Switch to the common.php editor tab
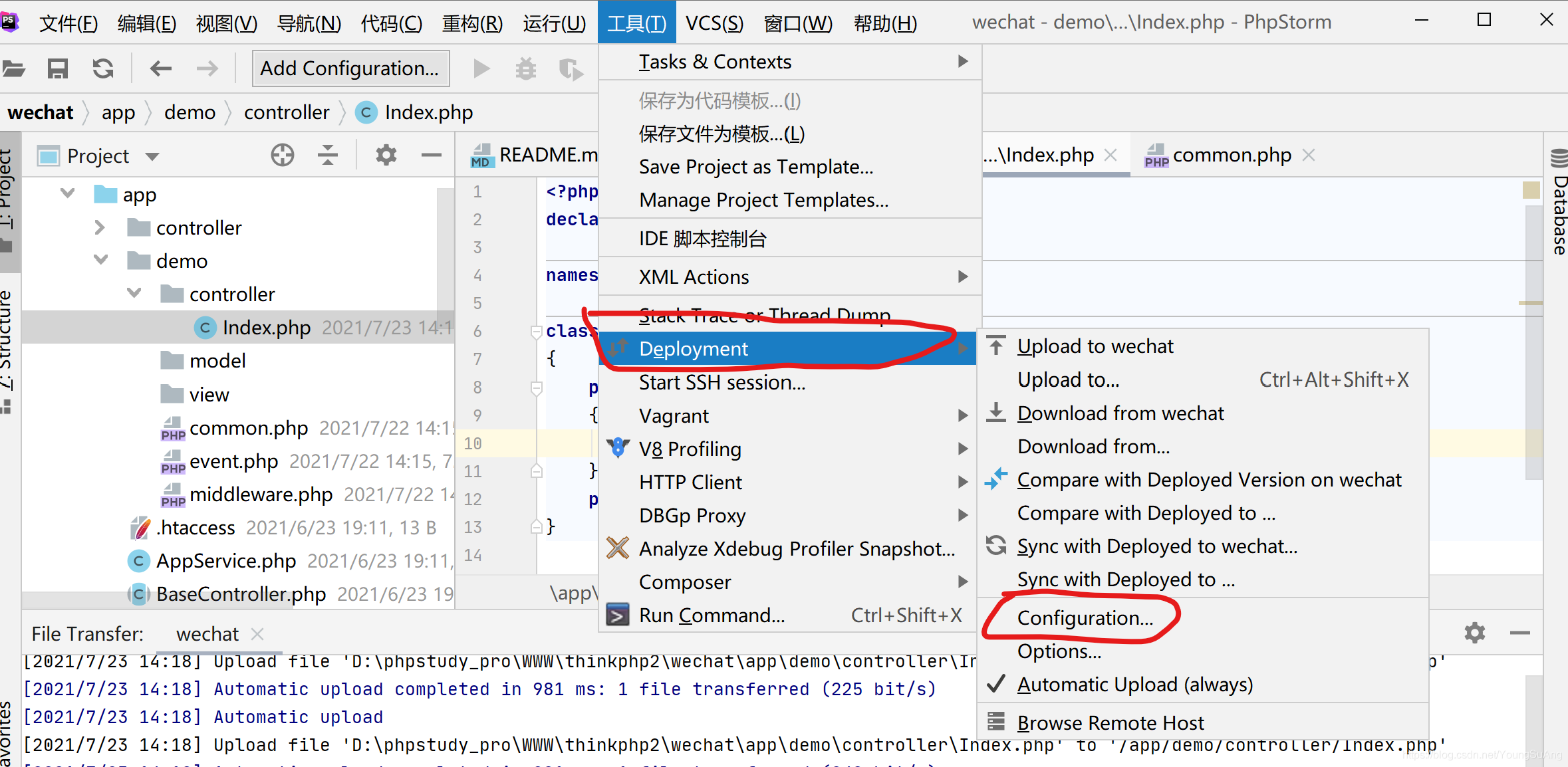Image resolution: width=1568 pixels, height=767 pixels. [1232, 154]
